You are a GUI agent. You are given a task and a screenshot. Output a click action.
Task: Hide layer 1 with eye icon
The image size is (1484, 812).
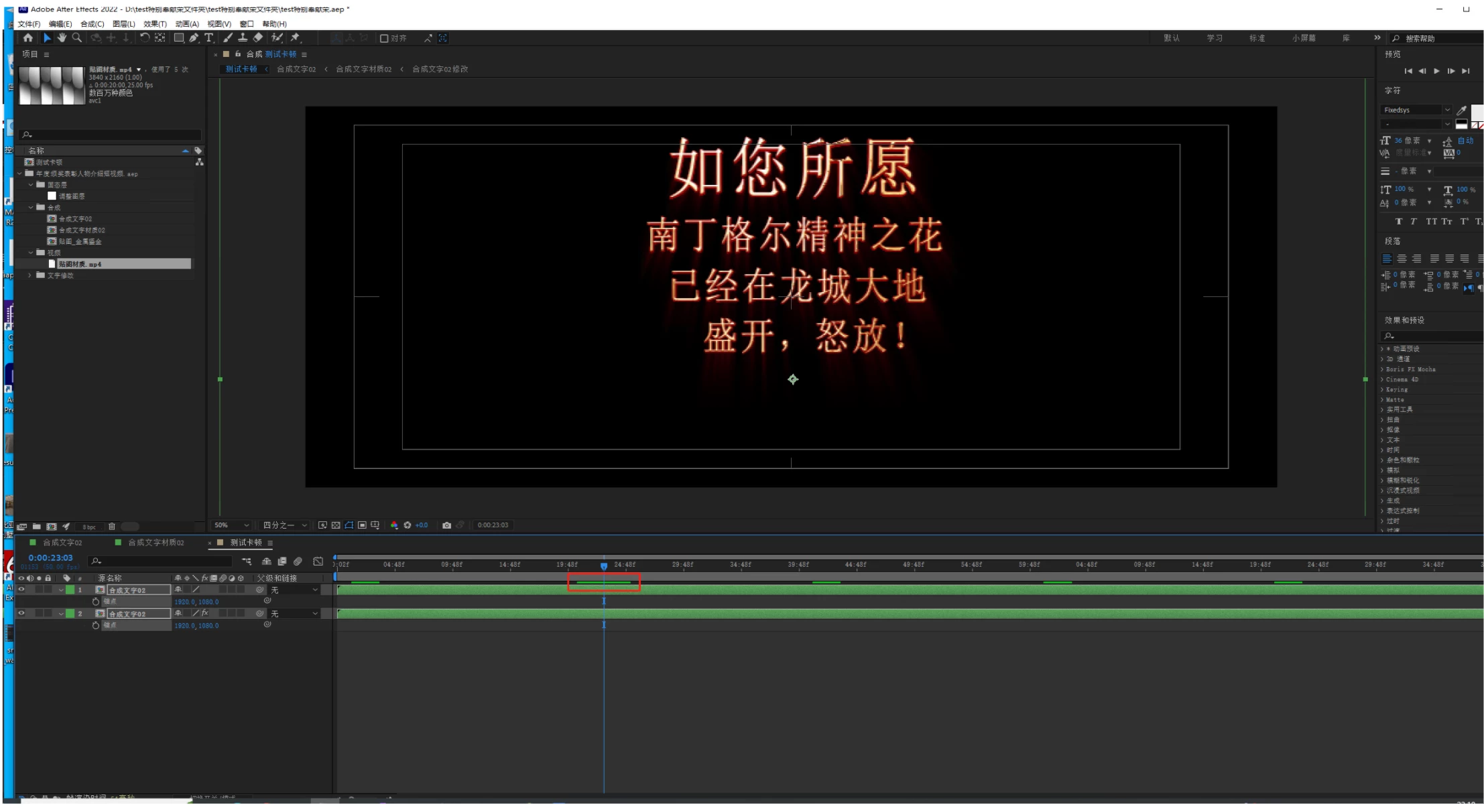coord(21,590)
